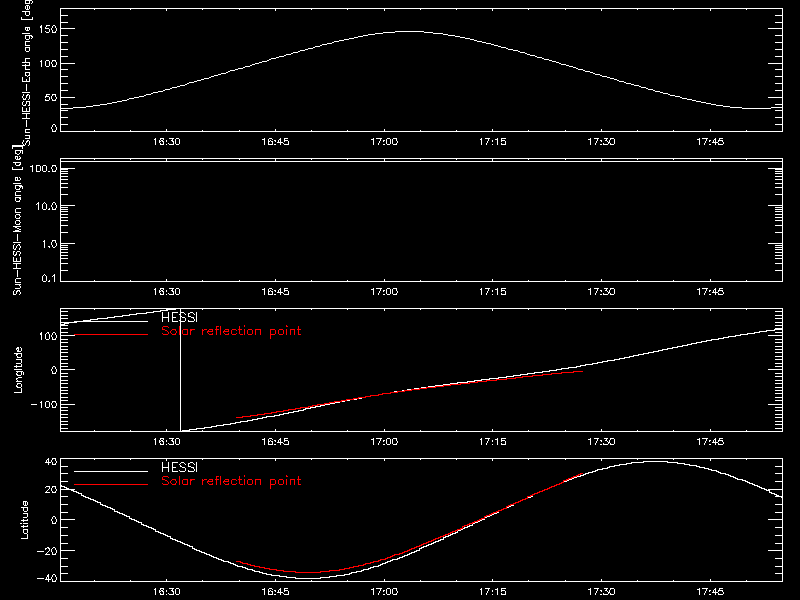Click Solar reflection point legend in Latitude plot

[x=231, y=481]
